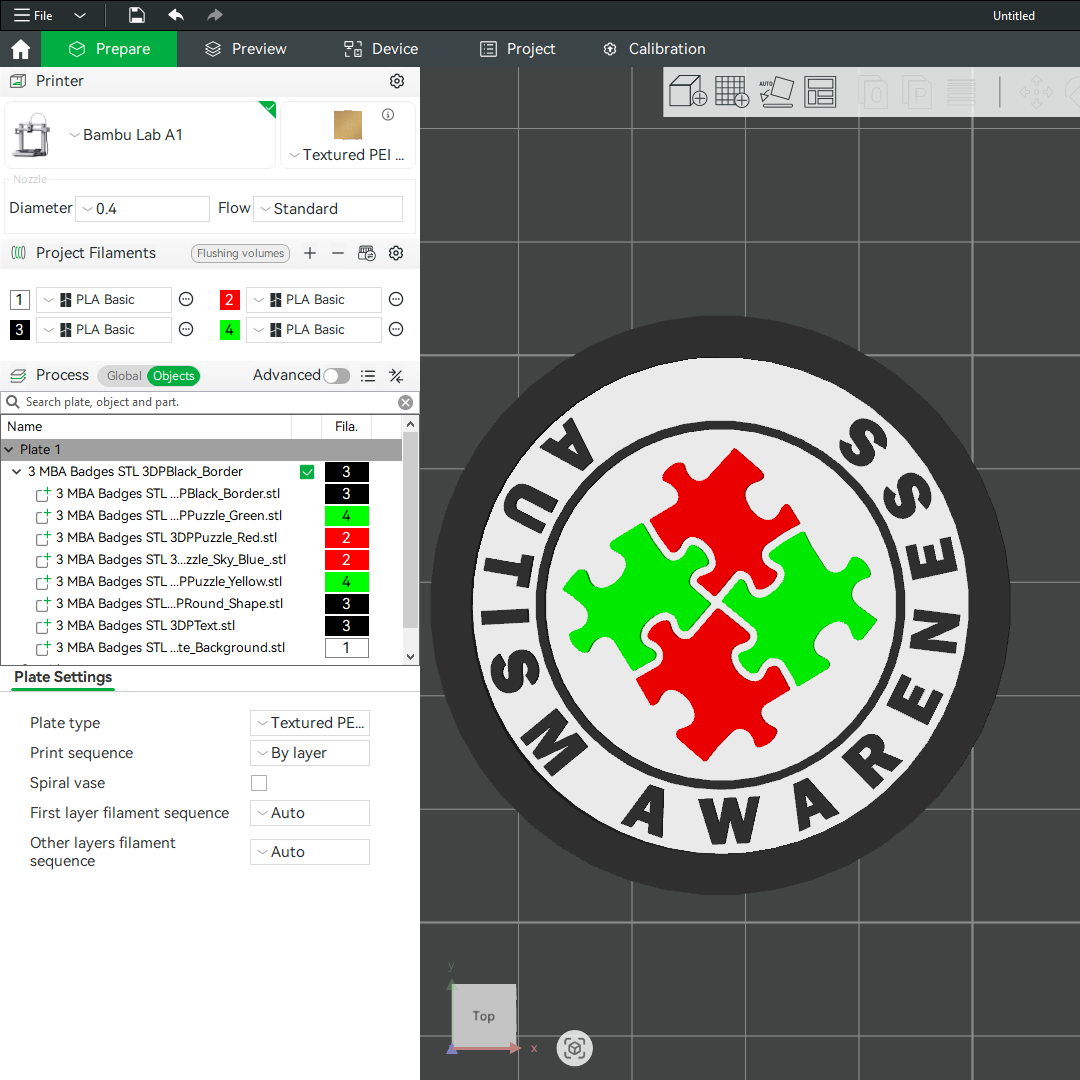The width and height of the screenshot is (1080, 1080).
Task: Click the Add plate grid icon
Action: [x=732, y=92]
